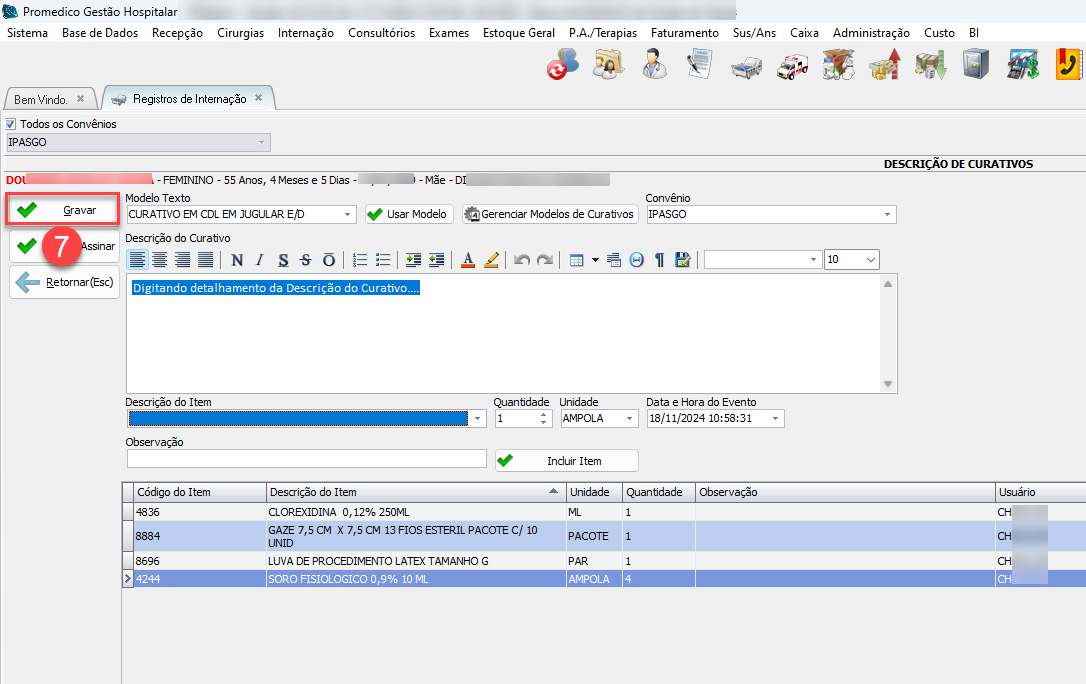Click the Gravar button

tap(65, 211)
